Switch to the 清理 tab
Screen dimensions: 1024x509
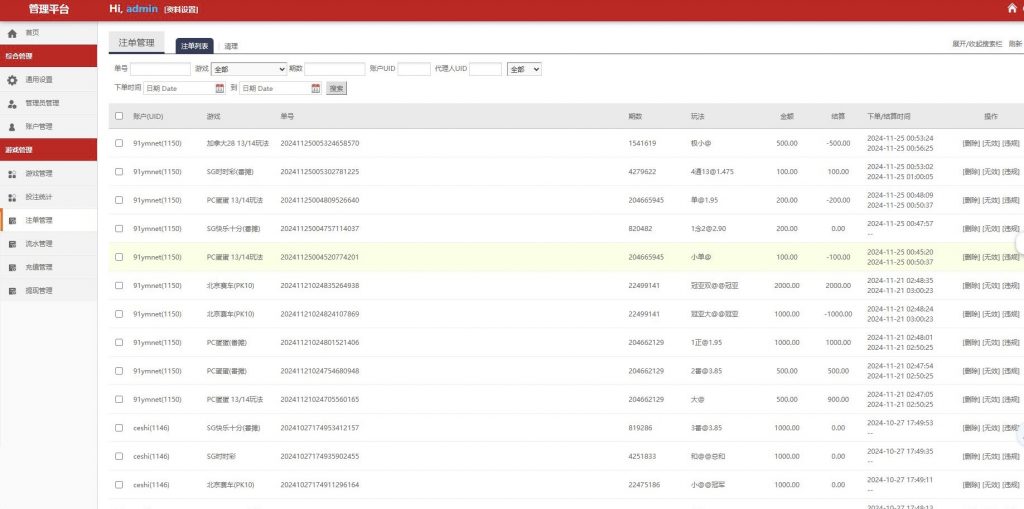[x=231, y=46]
